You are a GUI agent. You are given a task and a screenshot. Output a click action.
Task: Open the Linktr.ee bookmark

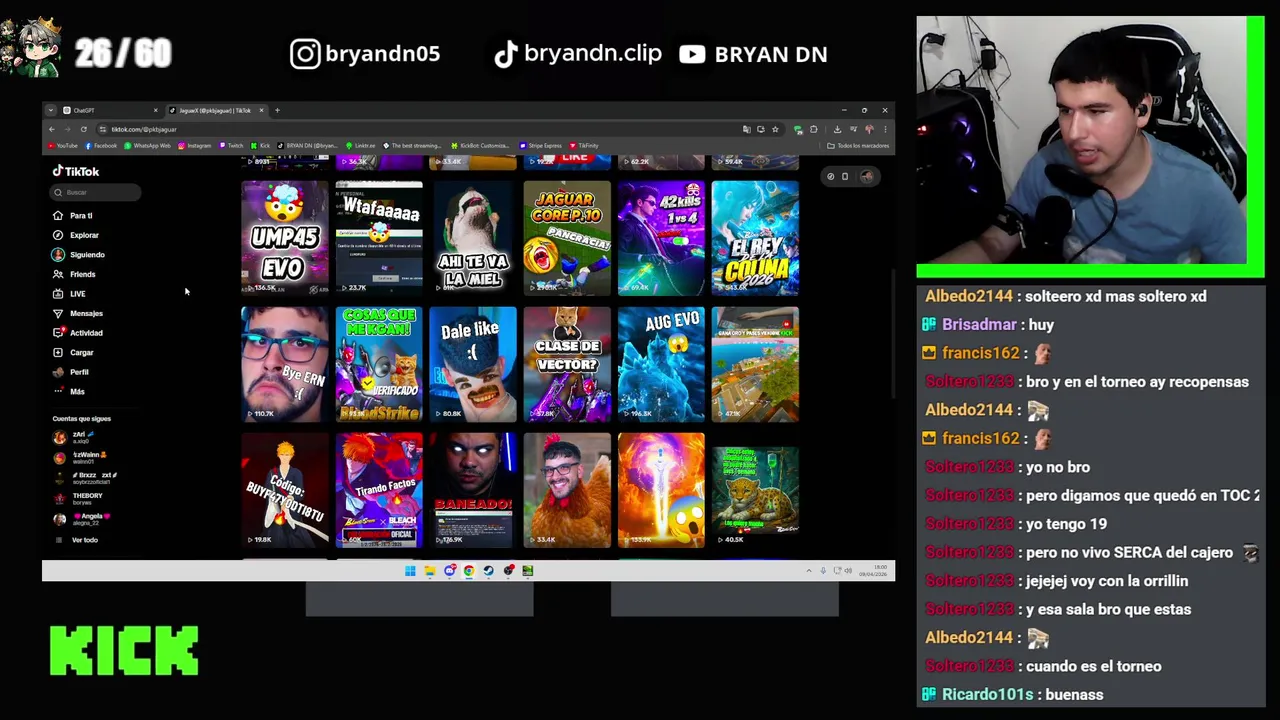[361, 146]
